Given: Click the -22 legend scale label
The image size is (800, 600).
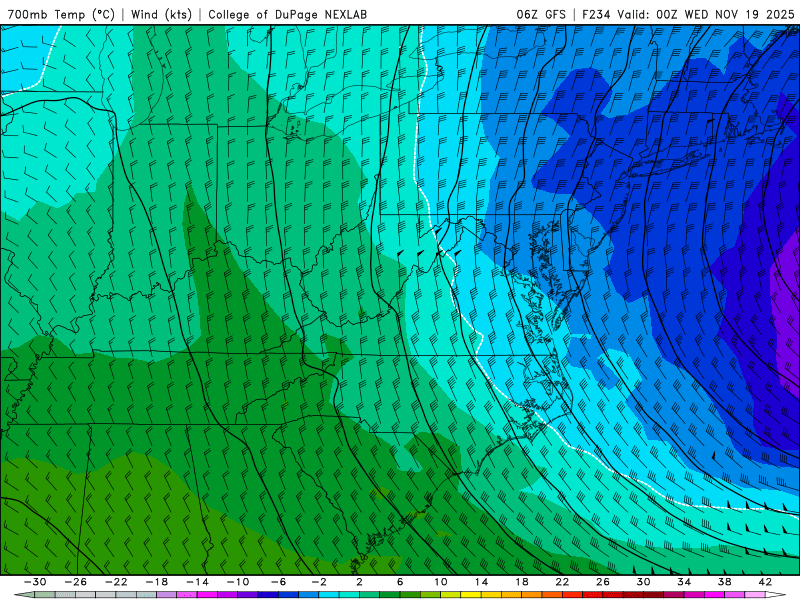Looking at the screenshot, I should pyautogui.click(x=116, y=582).
